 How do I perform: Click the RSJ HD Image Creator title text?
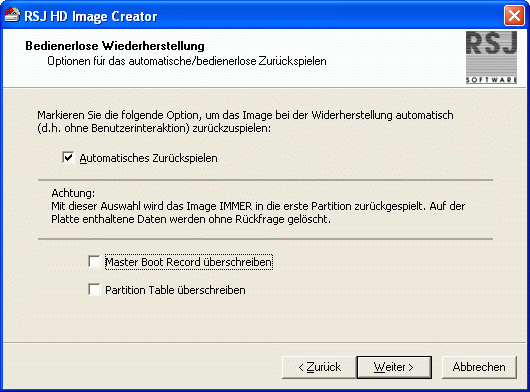[91, 16]
